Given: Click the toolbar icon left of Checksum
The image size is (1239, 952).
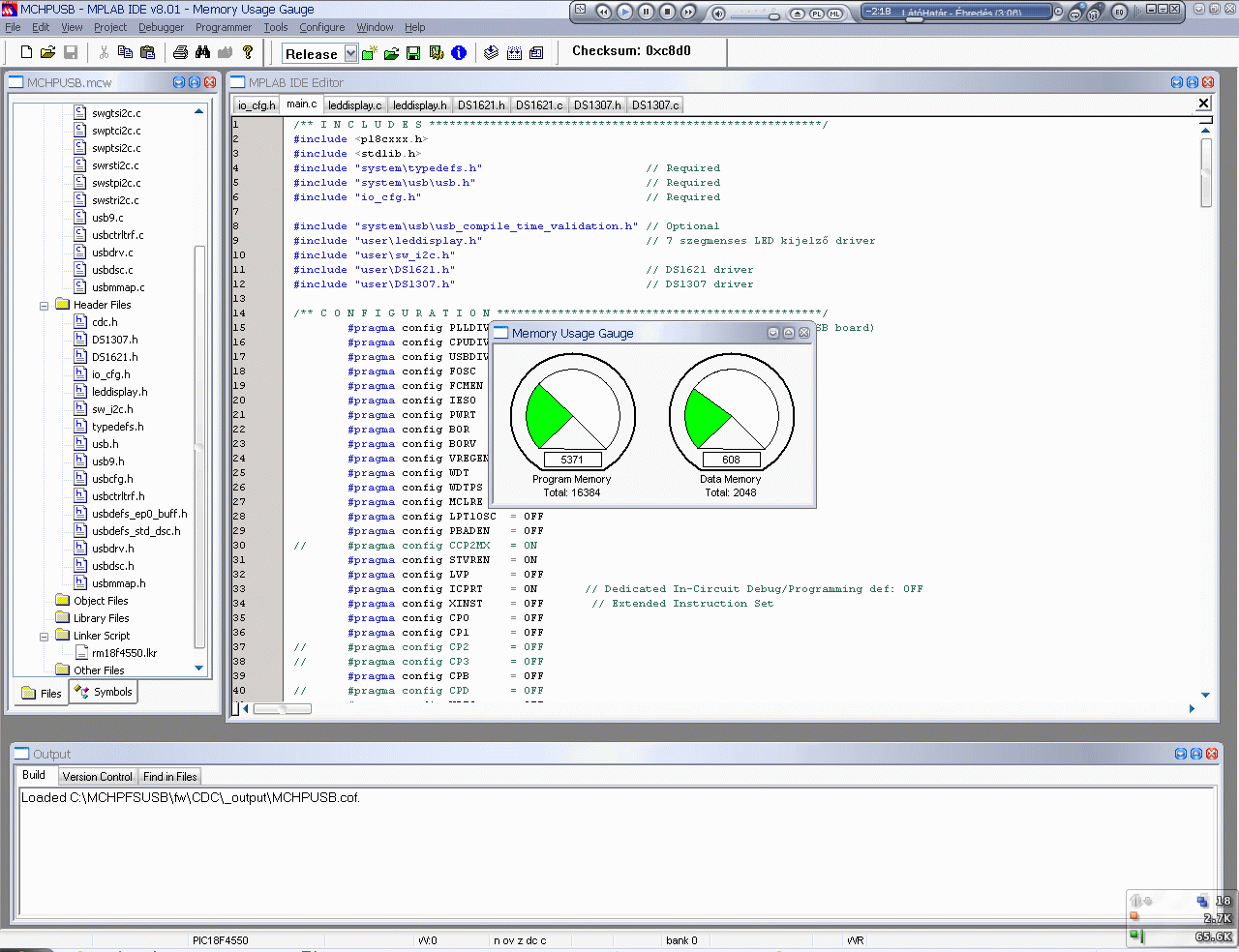Looking at the screenshot, I should coord(536,53).
